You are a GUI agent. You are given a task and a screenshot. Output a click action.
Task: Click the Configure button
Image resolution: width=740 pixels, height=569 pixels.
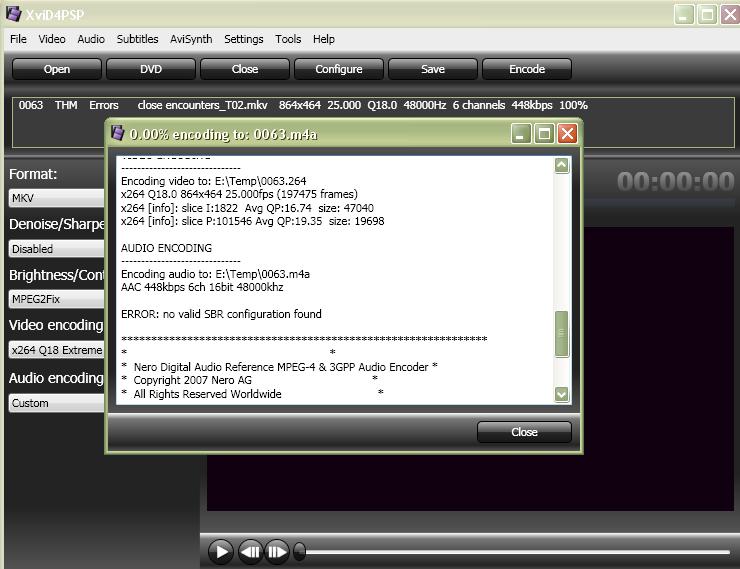pos(338,69)
